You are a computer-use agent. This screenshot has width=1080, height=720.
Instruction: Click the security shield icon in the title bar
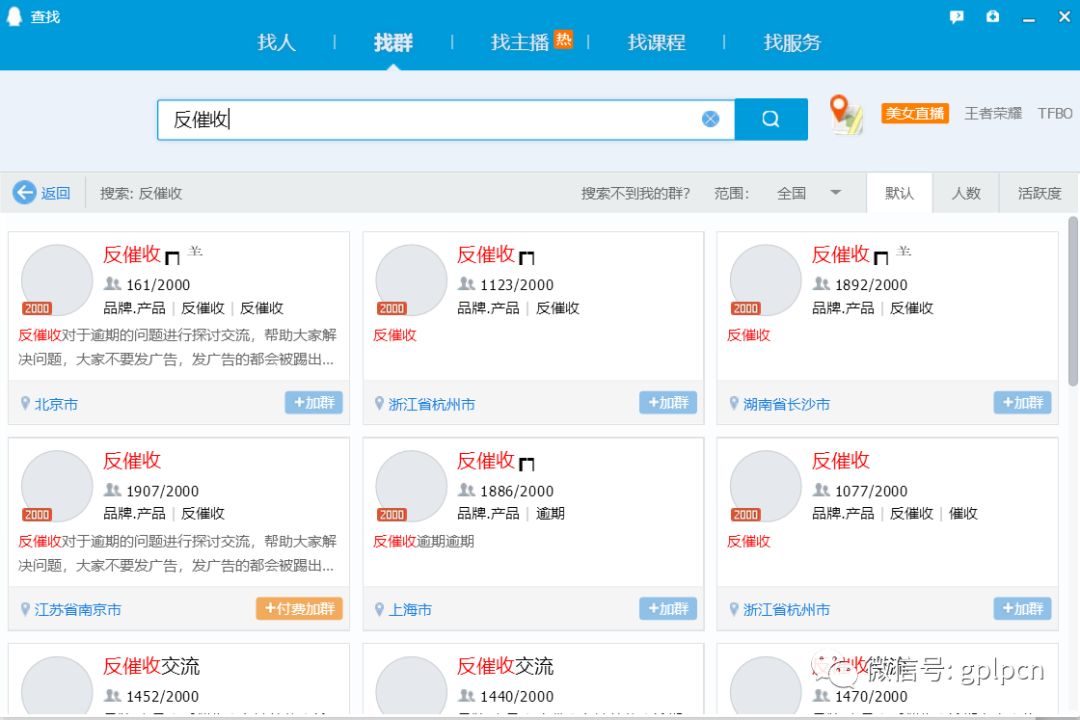(x=992, y=16)
